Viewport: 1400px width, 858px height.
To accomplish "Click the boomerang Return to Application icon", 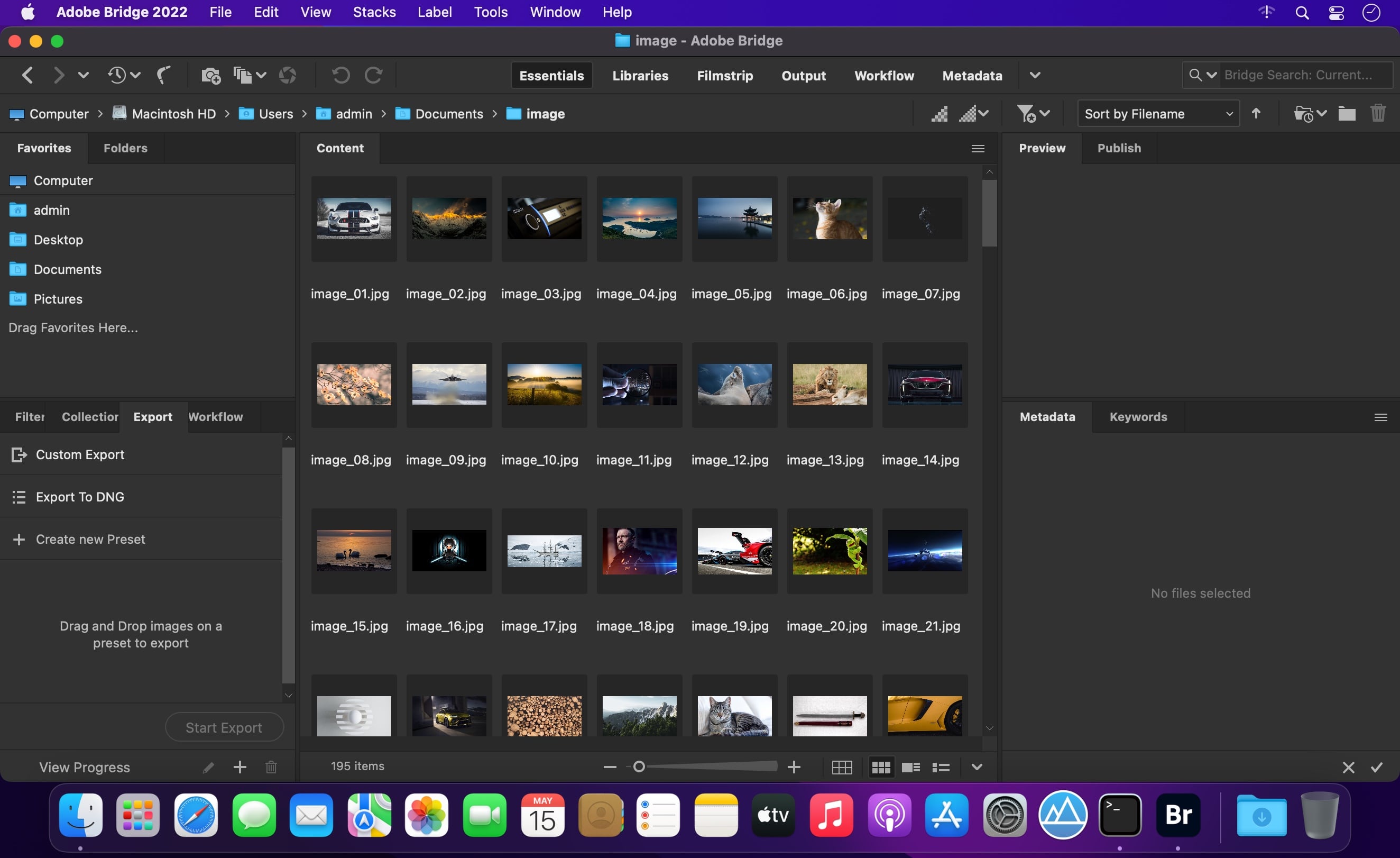I will point(164,75).
